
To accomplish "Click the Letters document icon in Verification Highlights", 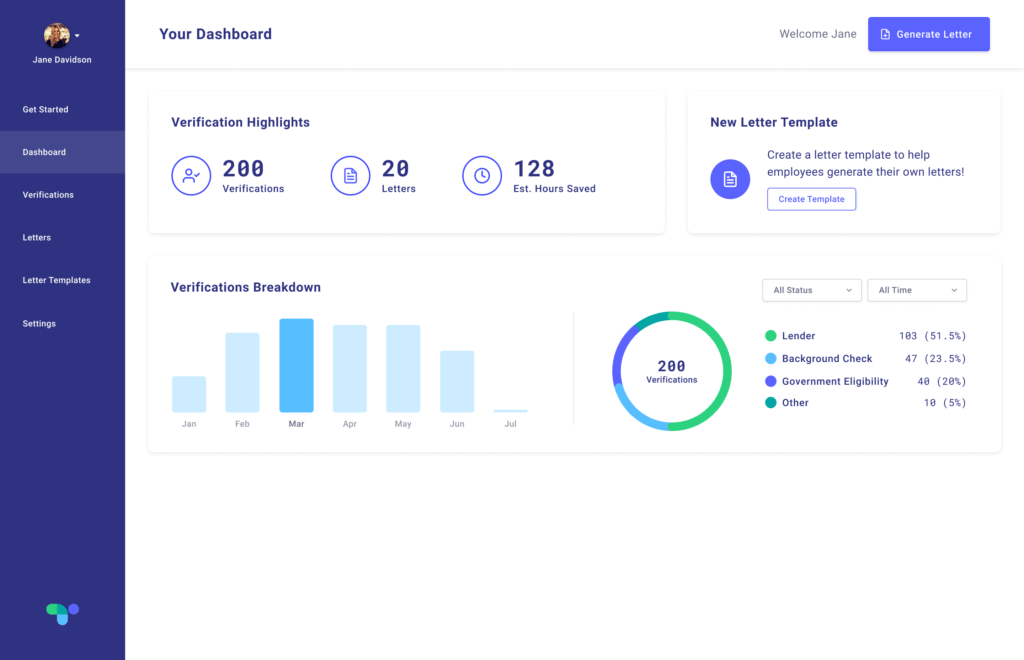I will (x=350, y=175).
